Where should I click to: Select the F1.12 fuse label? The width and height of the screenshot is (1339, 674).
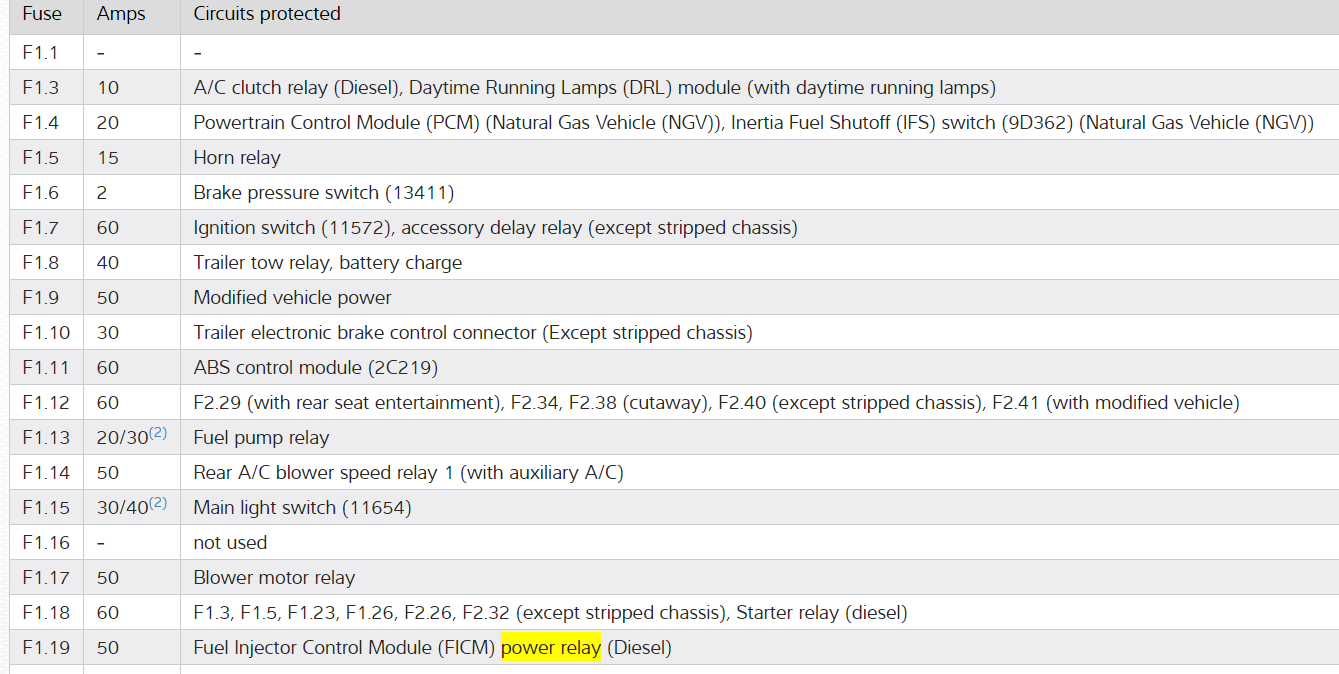click(46, 403)
